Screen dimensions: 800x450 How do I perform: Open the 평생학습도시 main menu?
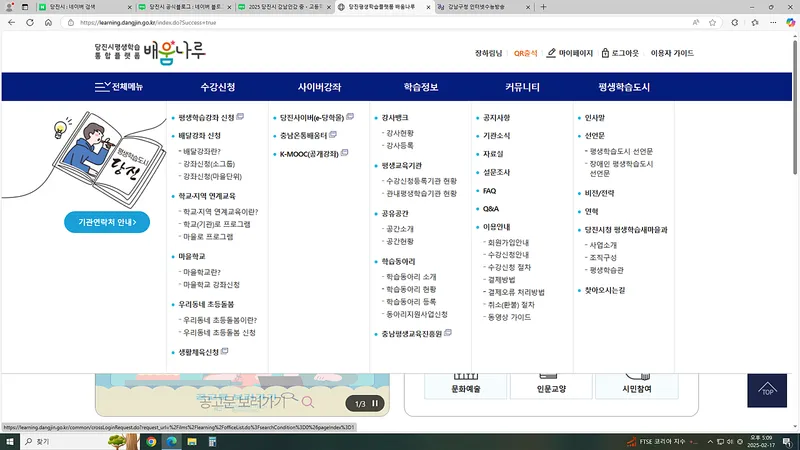coord(623,87)
